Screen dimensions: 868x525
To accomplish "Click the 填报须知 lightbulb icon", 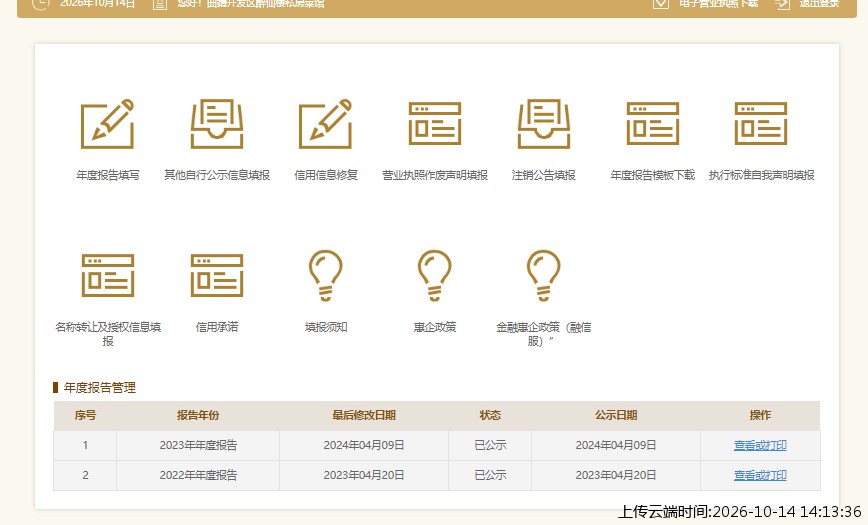I will [326, 275].
